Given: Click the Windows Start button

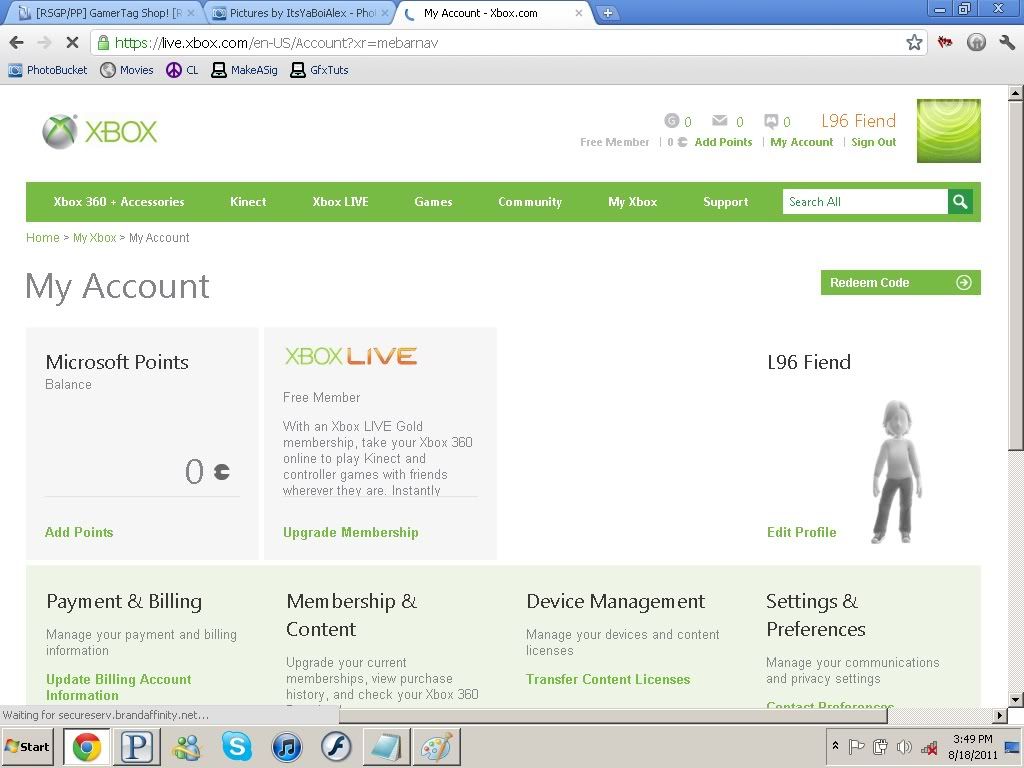Looking at the screenshot, I should pos(27,747).
